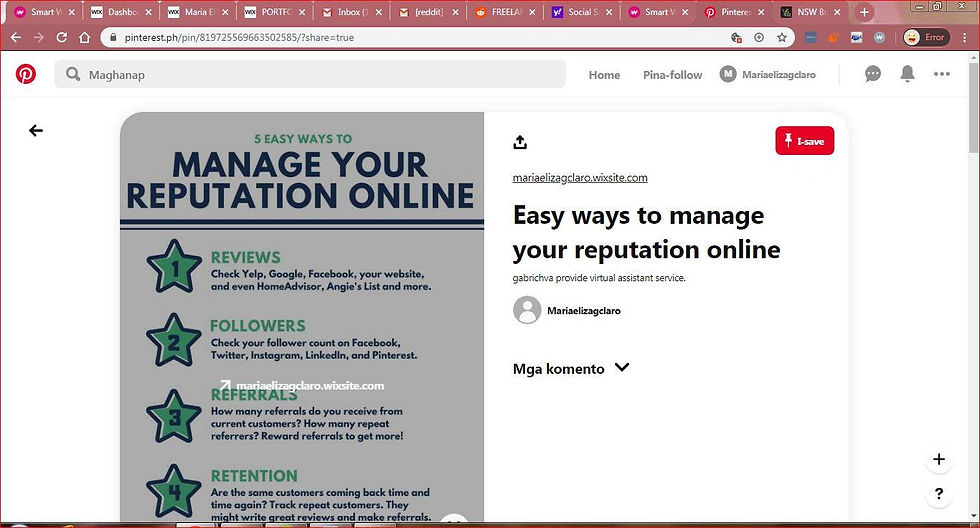980x528 pixels.
Task: Open the Home link in Pinterest header
Action: click(x=604, y=75)
